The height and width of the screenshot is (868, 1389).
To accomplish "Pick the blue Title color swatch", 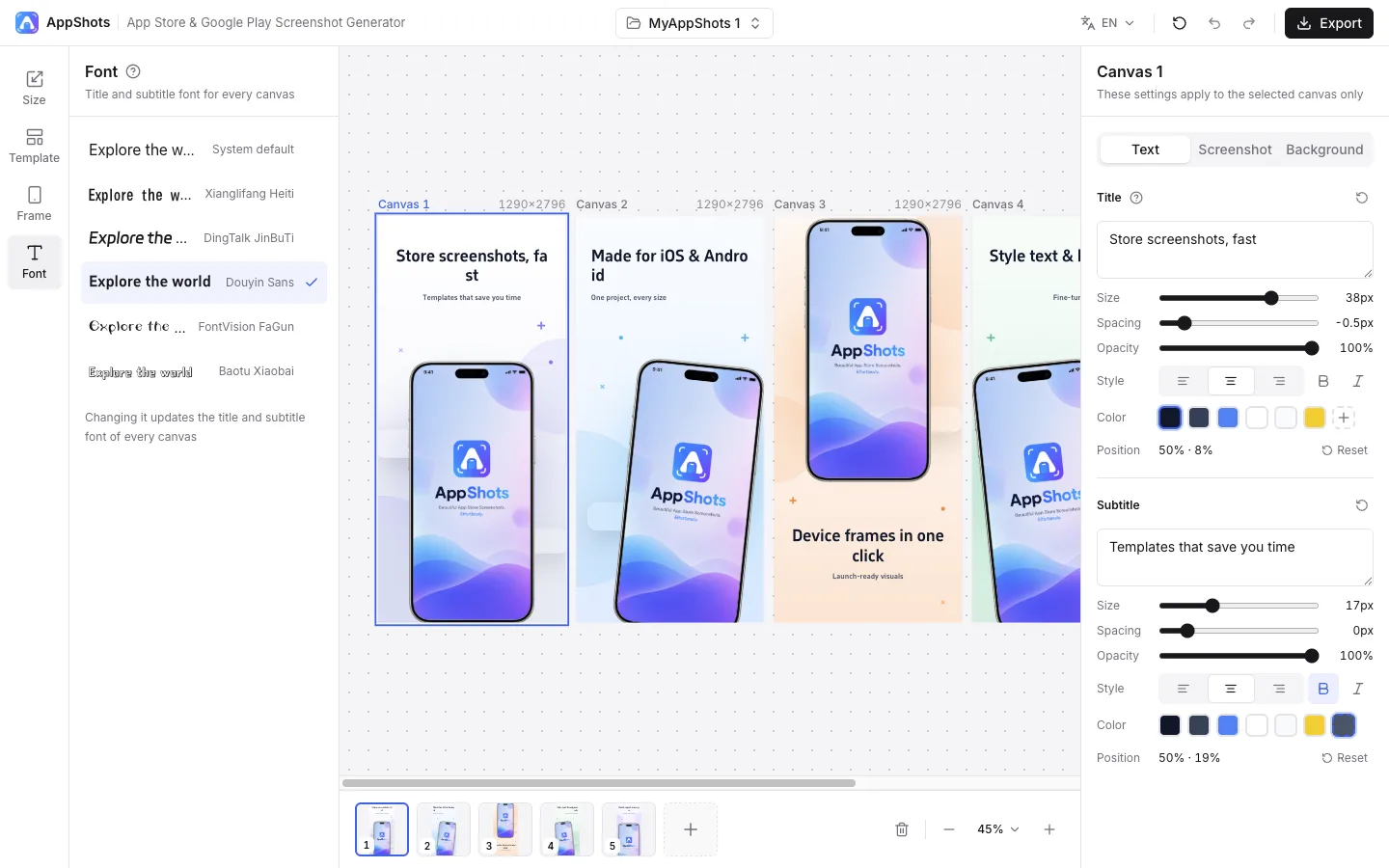I will 1228,418.
